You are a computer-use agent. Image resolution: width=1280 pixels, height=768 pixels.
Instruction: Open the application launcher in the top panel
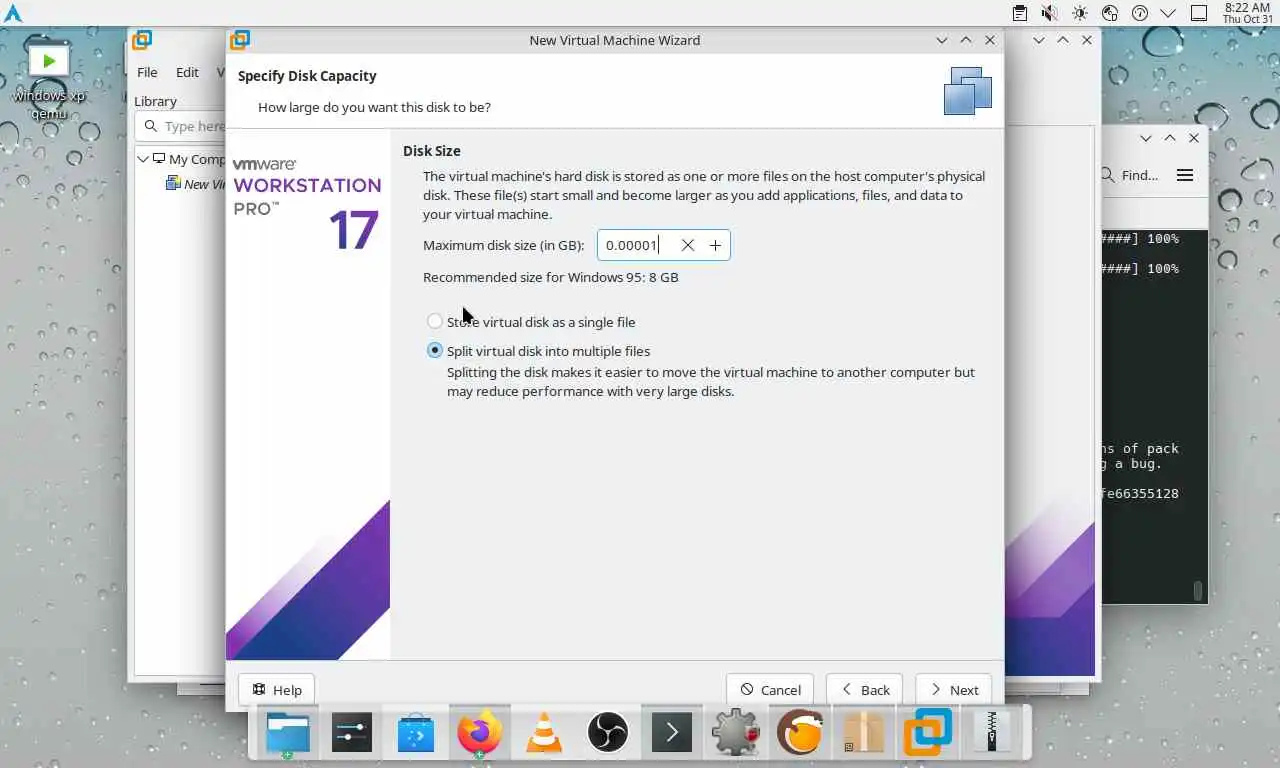(13, 13)
